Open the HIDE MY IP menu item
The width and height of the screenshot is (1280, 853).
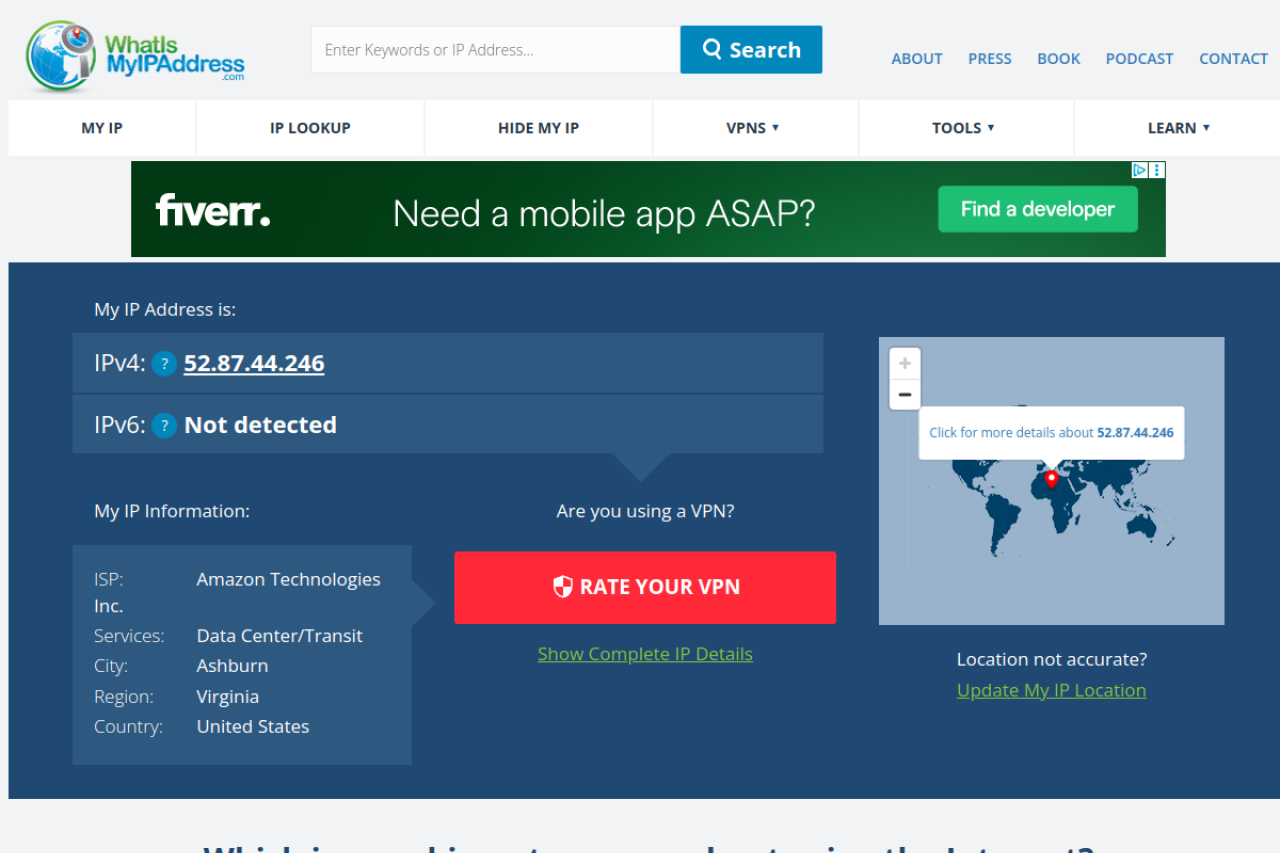coord(538,128)
